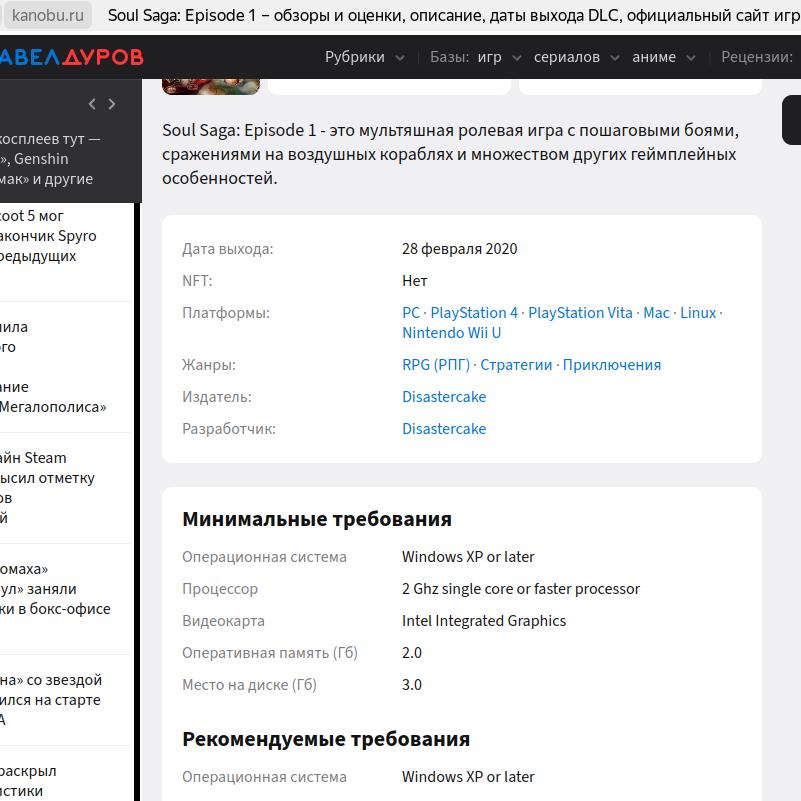This screenshot has width=801, height=801.
Task: Go to previous sidebar slide arrow
Action: [92, 104]
